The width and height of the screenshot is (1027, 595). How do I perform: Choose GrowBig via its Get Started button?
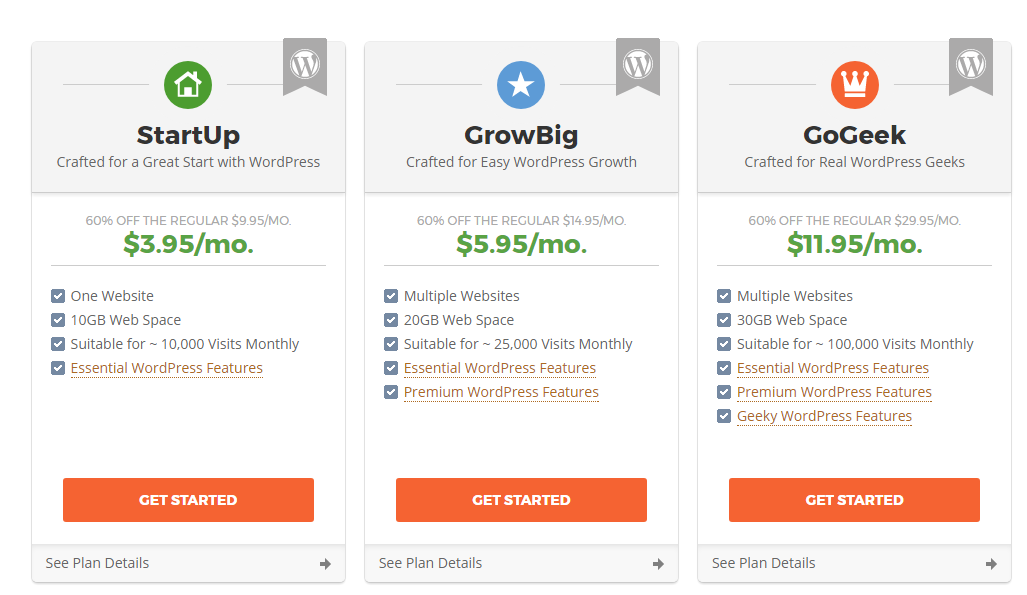click(521, 500)
